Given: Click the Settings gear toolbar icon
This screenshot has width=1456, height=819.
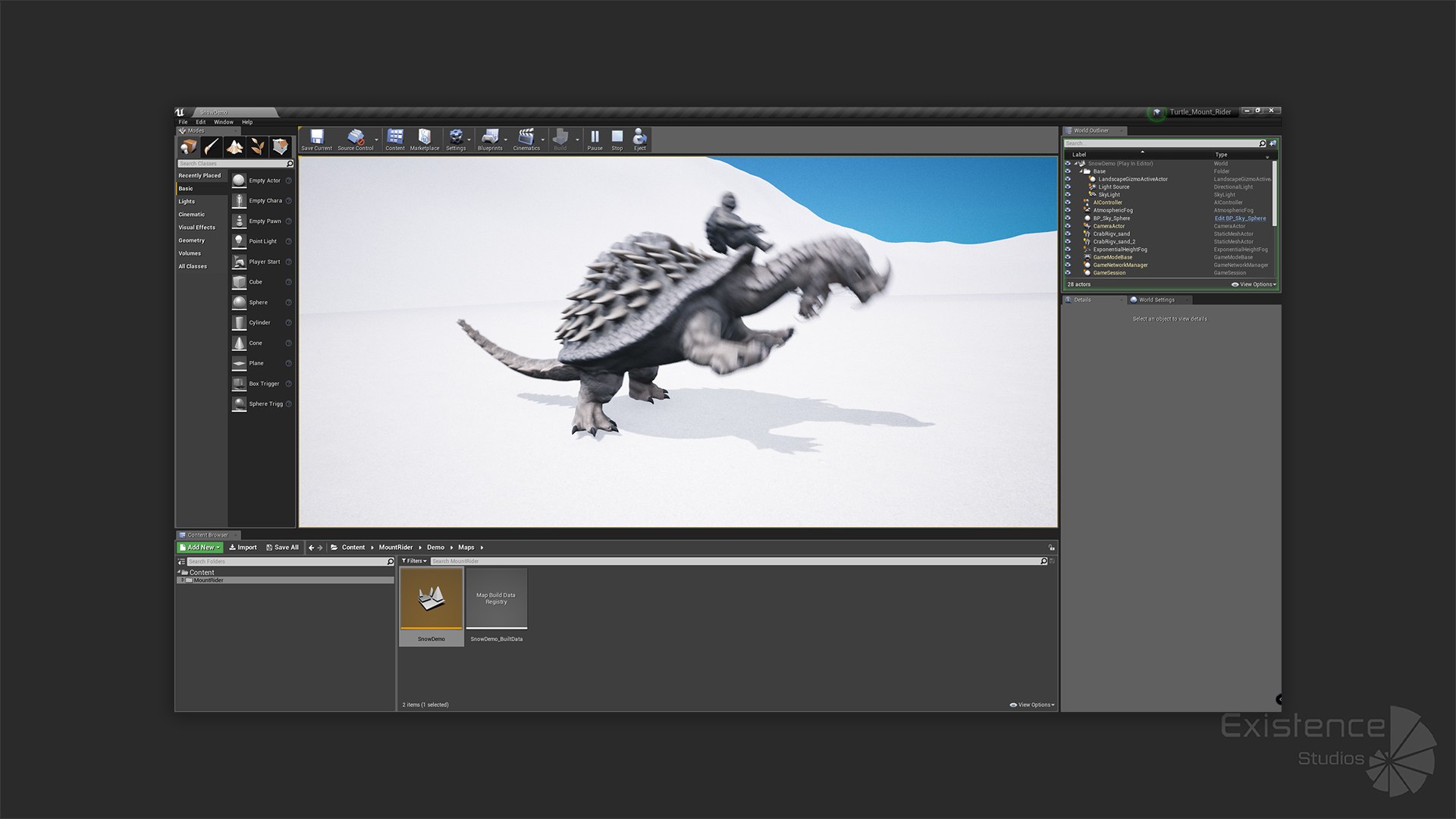Looking at the screenshot, I should (x=456, y=136).
